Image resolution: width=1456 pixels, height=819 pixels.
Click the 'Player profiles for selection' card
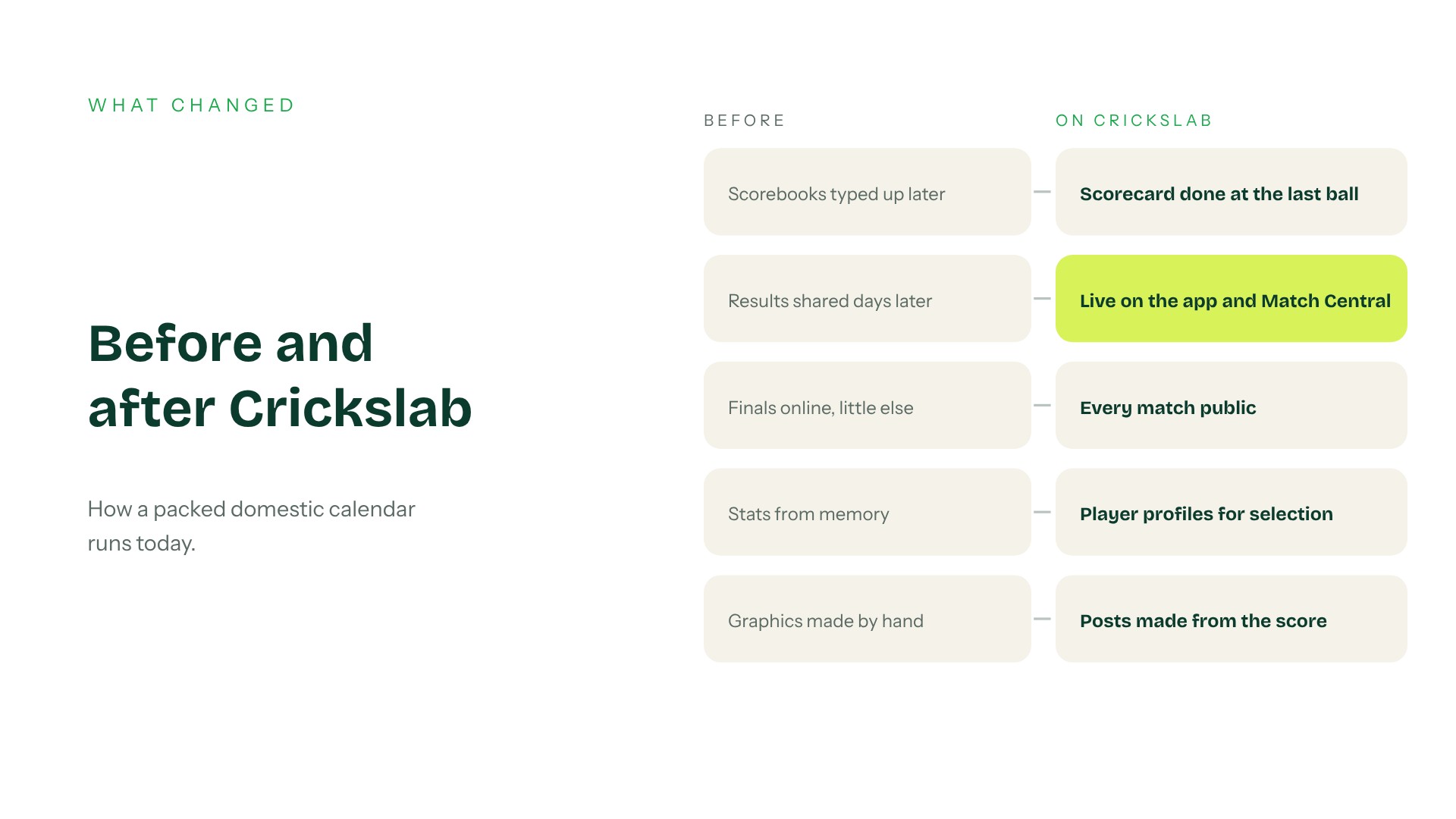(x=1231, y=512)
